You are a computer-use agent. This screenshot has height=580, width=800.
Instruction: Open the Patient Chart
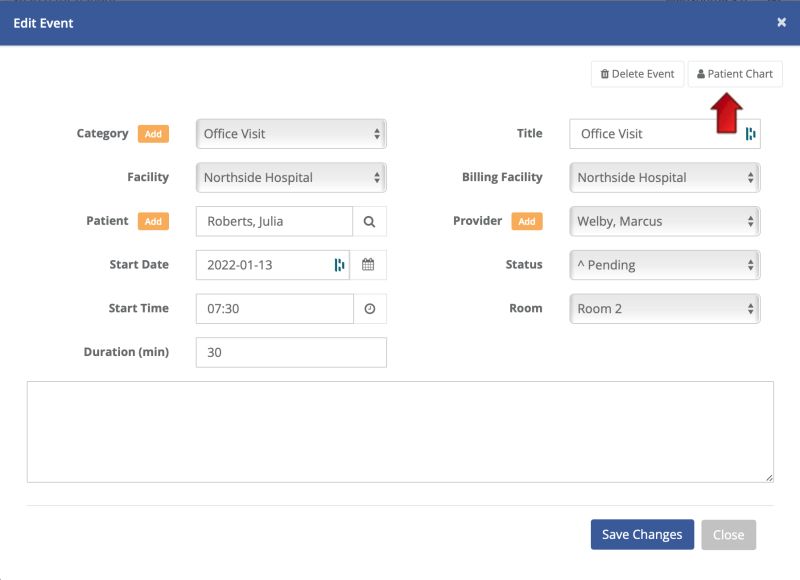click(735, 74)
